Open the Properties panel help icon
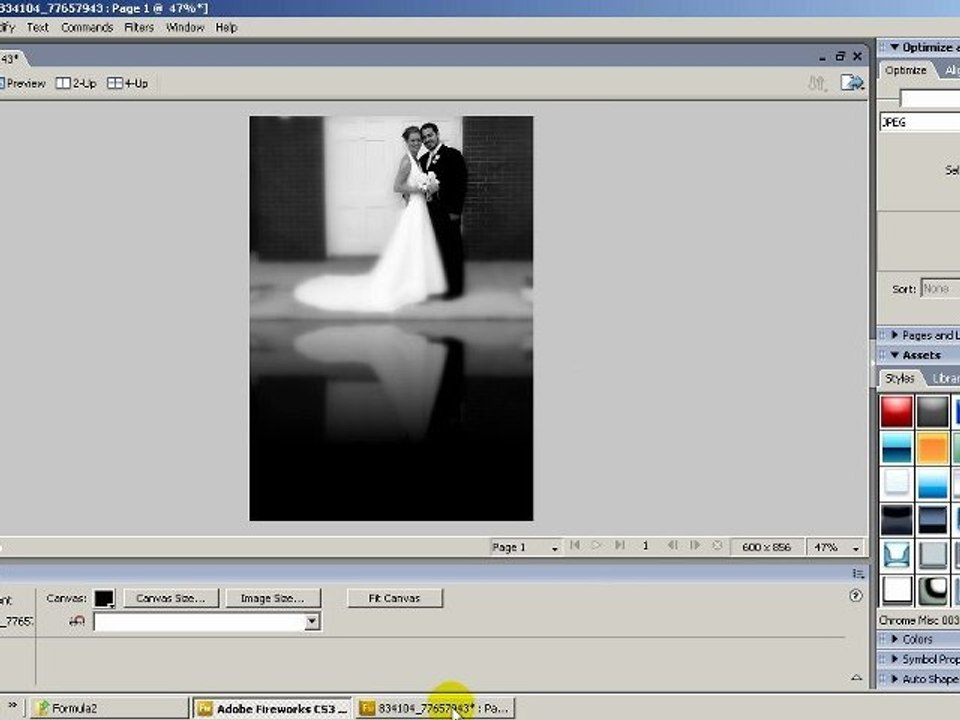This screenshot has width=960, height=720. coord(856,596)
